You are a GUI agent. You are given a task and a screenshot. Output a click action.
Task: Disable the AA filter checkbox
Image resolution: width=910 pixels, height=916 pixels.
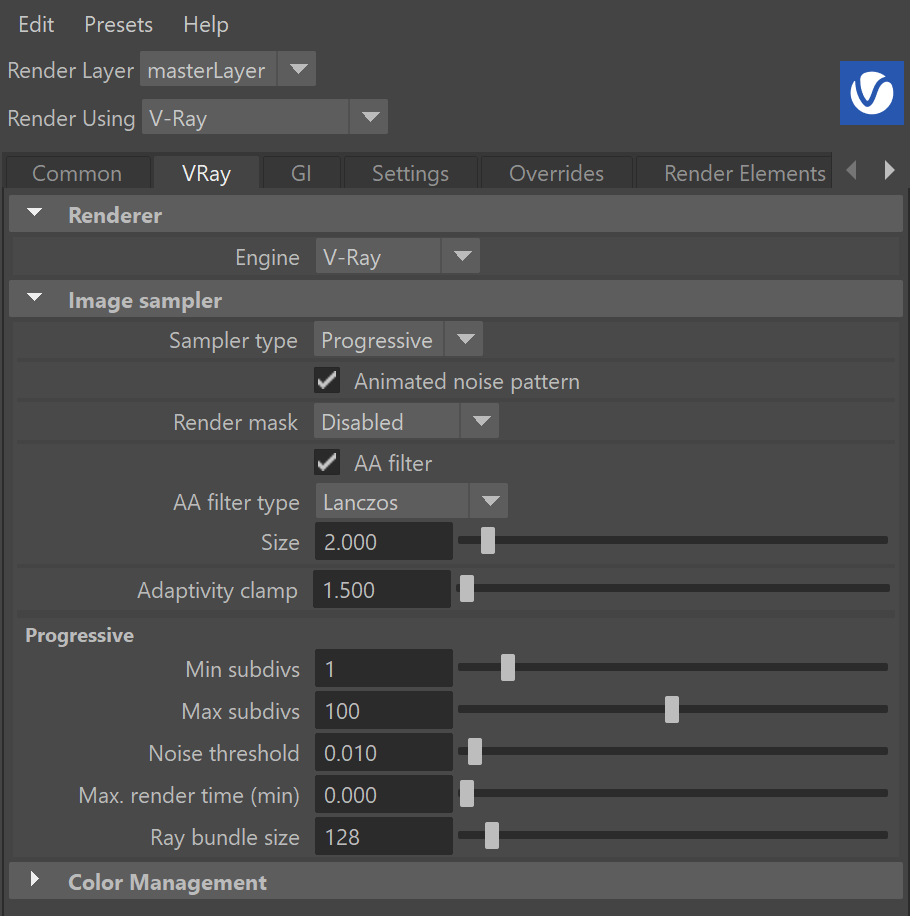point(327,463)
